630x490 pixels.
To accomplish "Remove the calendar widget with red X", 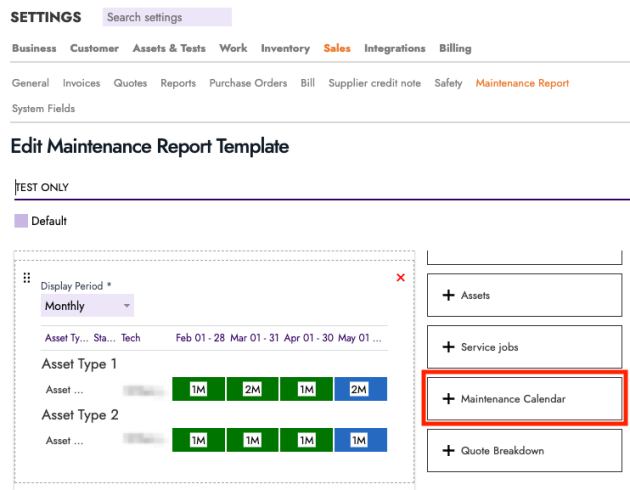I will tap(401, 278).
